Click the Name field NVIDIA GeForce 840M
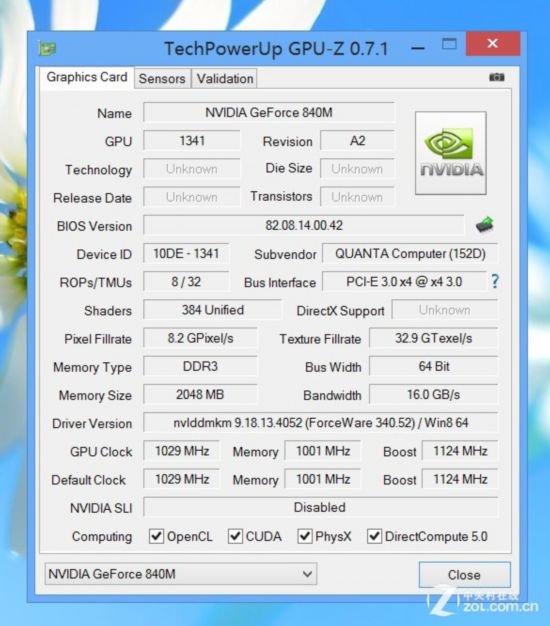The image size is (550, 626). [269, 113]
